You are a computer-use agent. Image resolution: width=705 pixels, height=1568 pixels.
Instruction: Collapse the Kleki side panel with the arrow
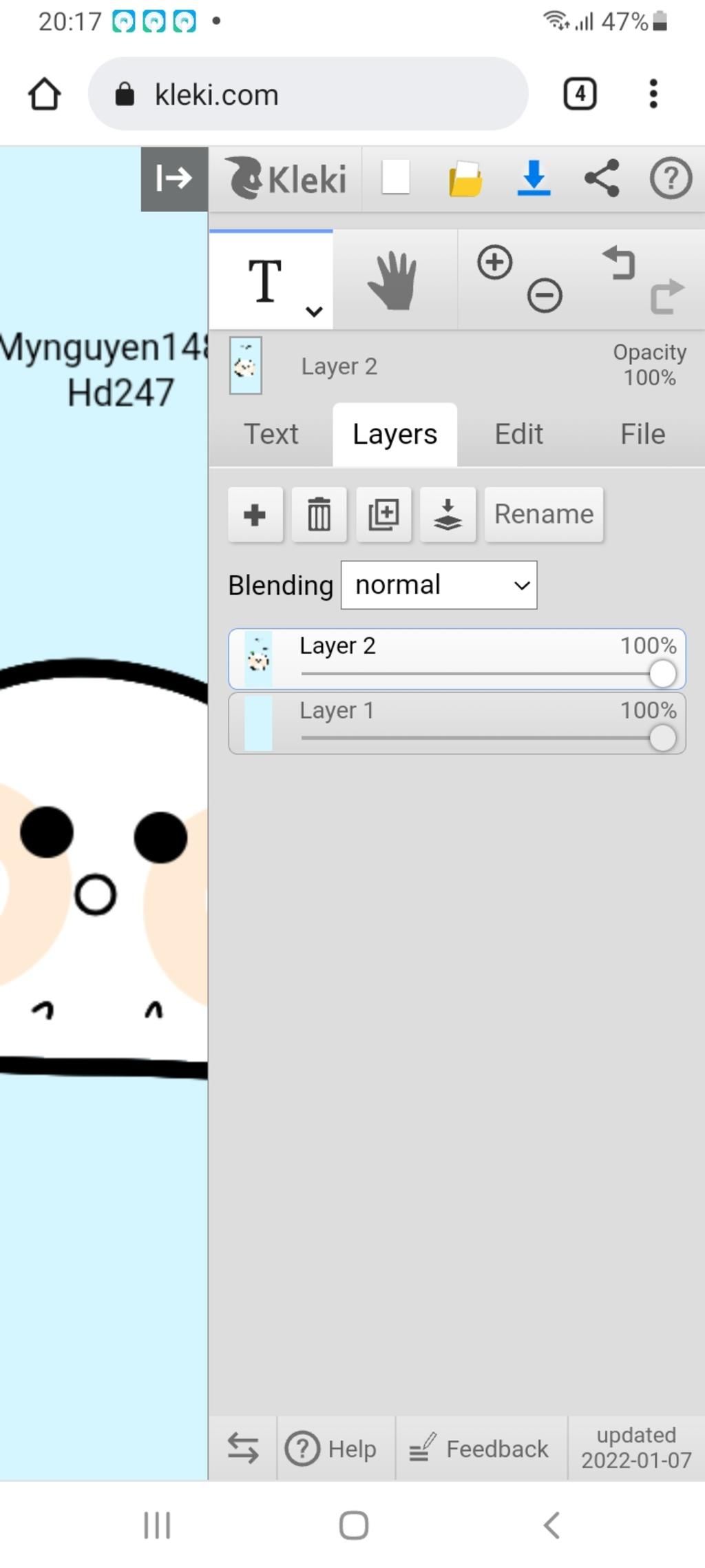(174, 178)
